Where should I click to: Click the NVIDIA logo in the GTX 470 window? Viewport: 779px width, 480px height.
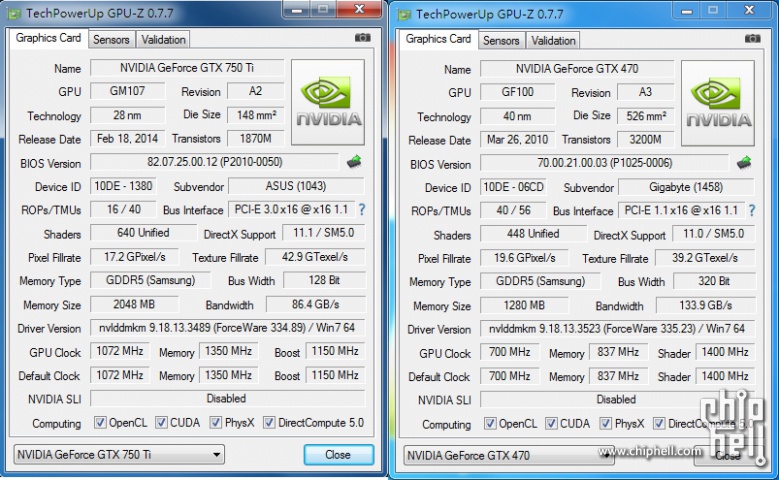pyautogui.click(x=718, y=103)
